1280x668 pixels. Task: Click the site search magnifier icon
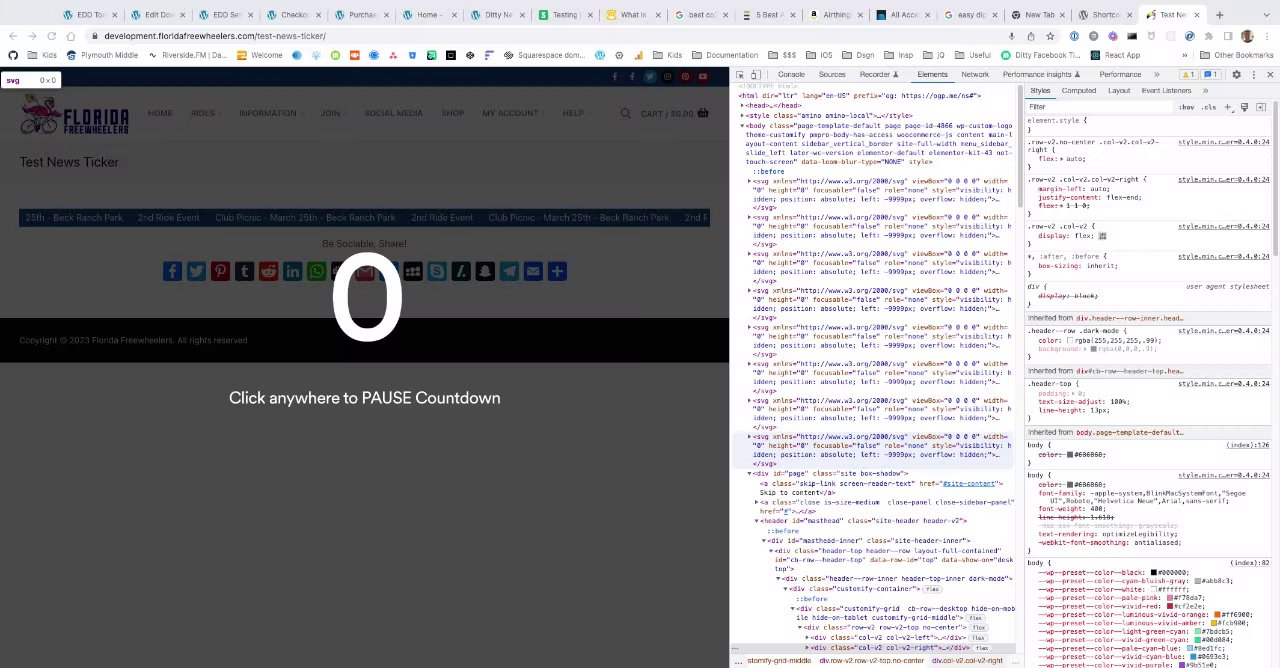pos(625,113)
